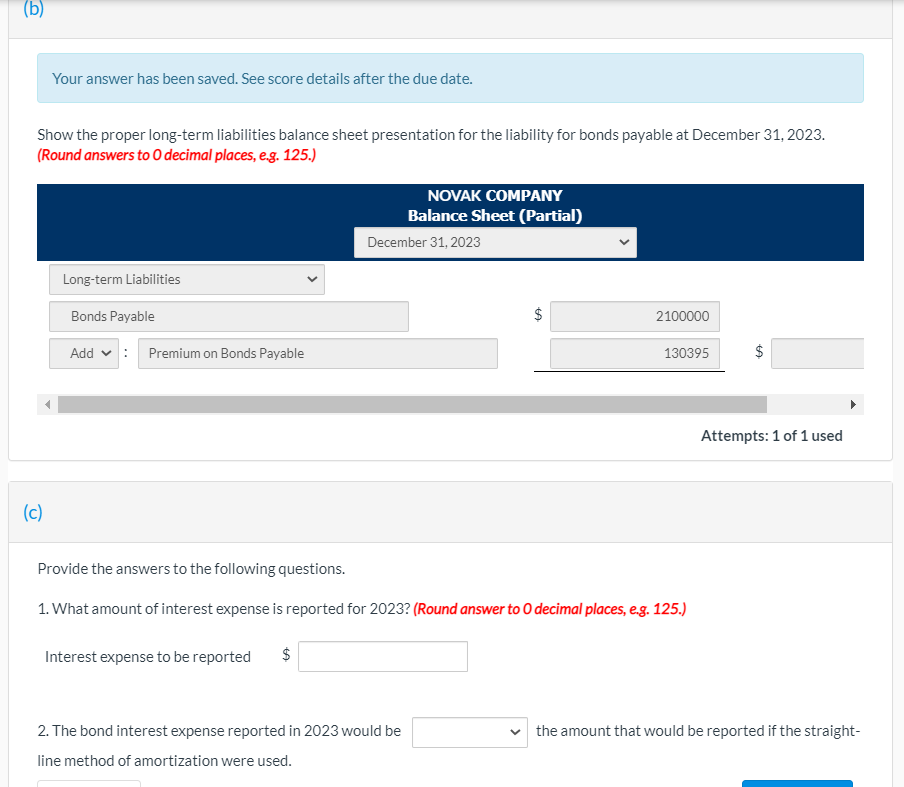This screenshot has height=787, width=904.
Task: Click the saved-answer notification banner
Action: click(x=450, y=78)
